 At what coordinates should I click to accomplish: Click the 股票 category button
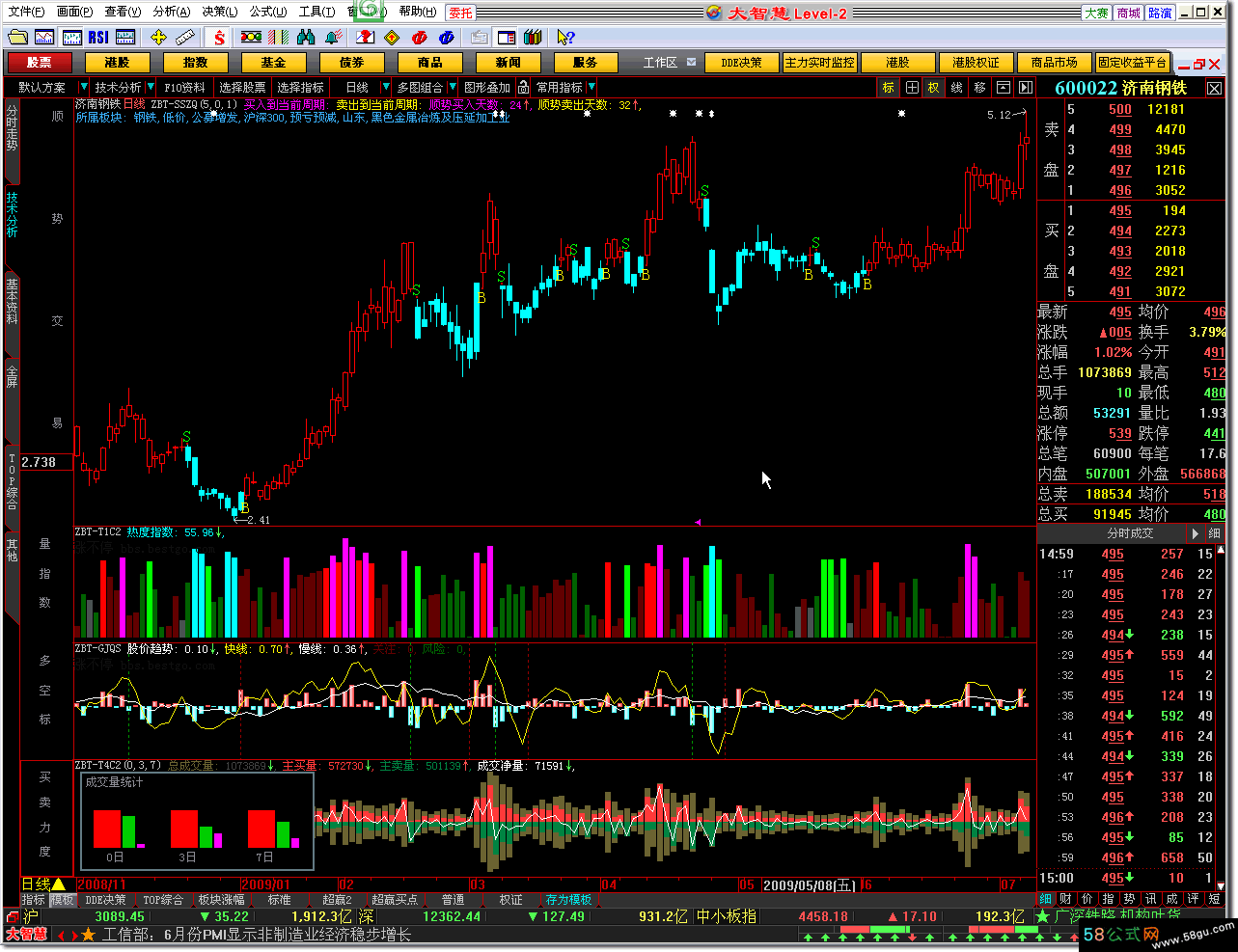point(40,62)
